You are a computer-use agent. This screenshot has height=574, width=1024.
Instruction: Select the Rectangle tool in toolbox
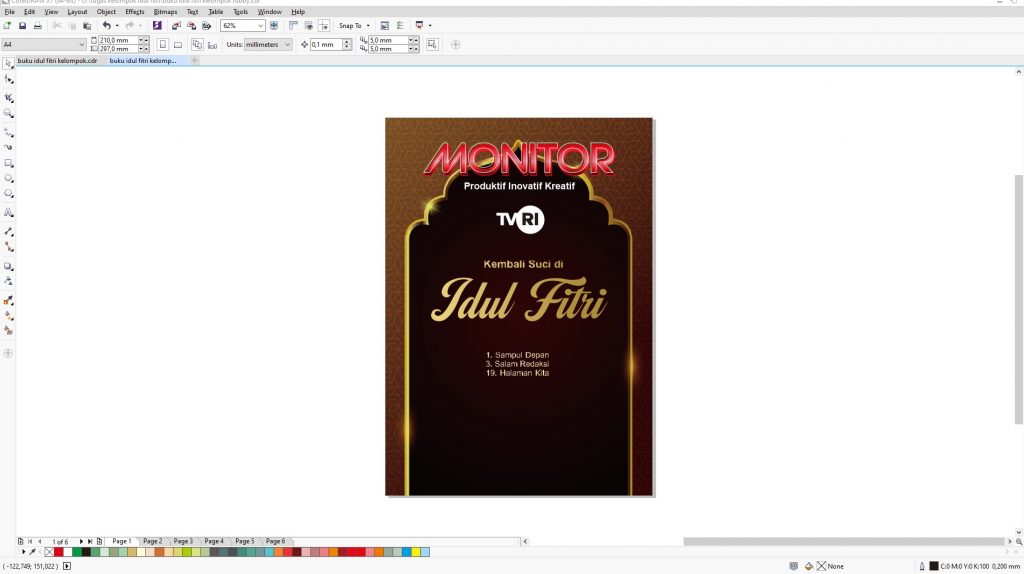point(8,163)
